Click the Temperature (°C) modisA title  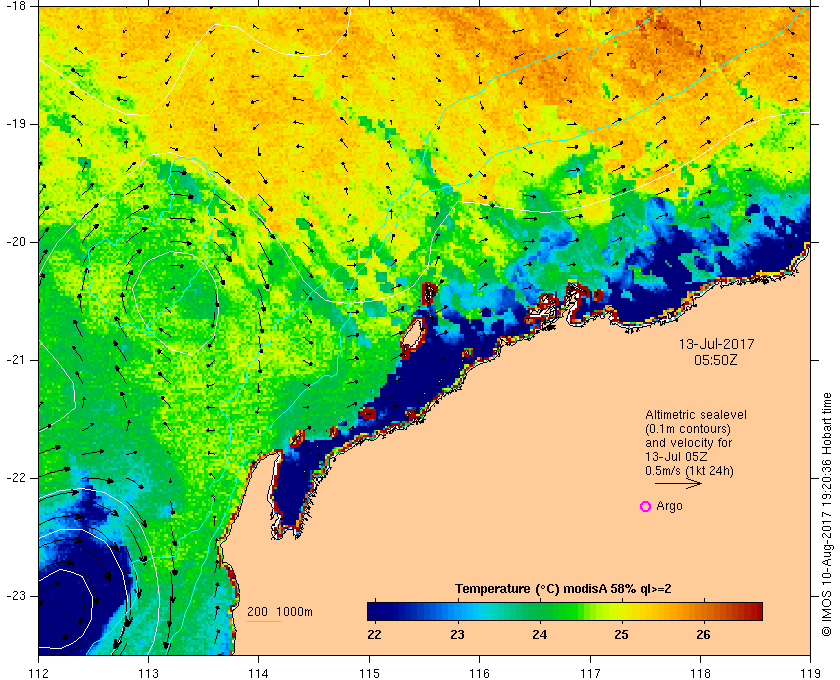[x=563, y=589]
